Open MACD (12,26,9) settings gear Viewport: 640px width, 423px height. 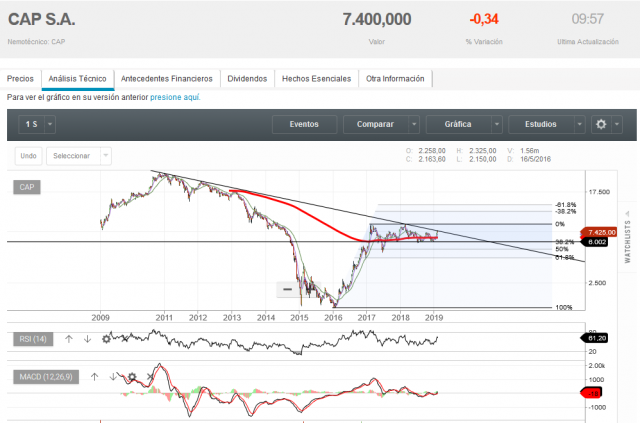132,376
